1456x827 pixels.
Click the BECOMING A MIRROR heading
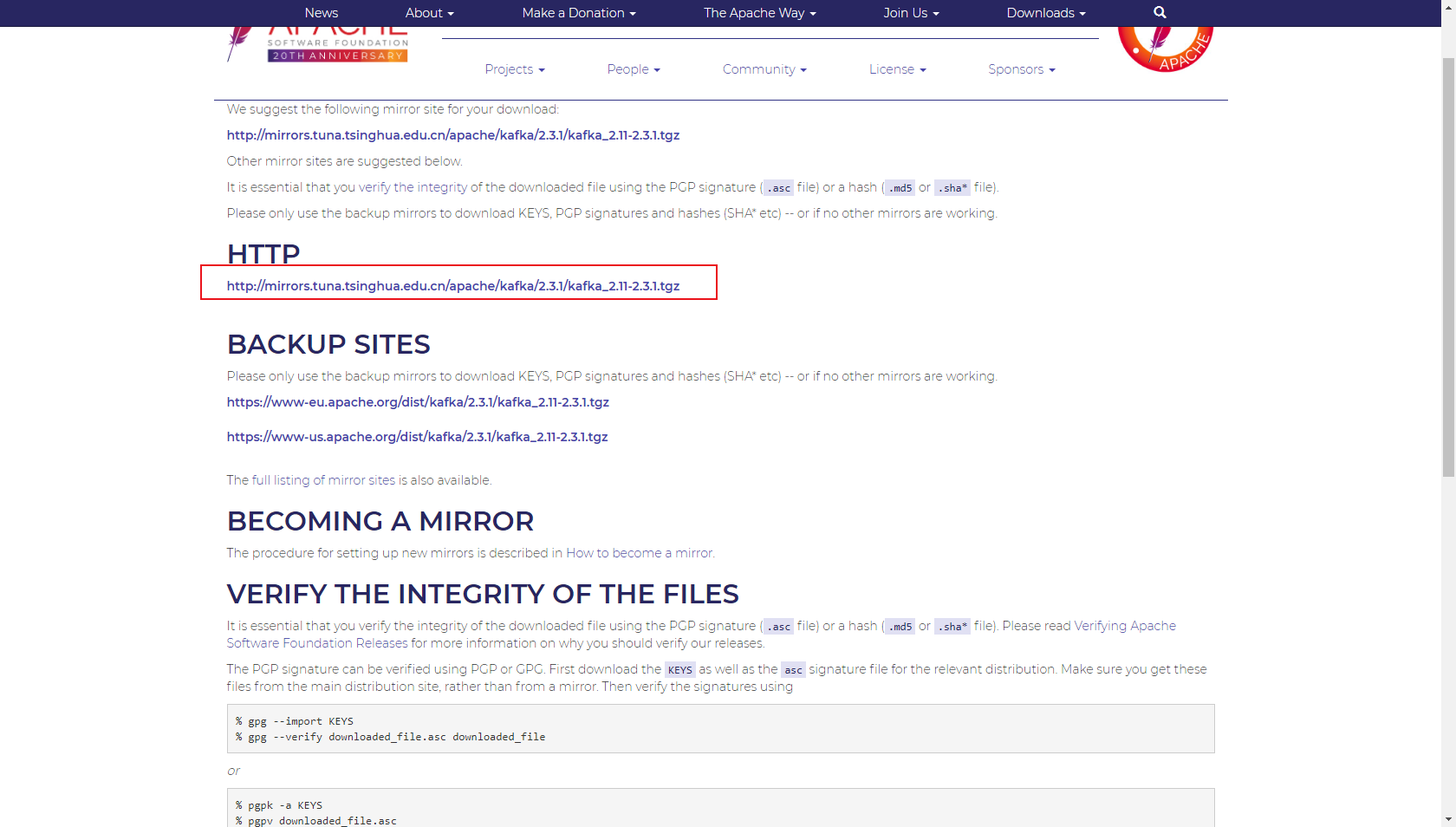380,521
